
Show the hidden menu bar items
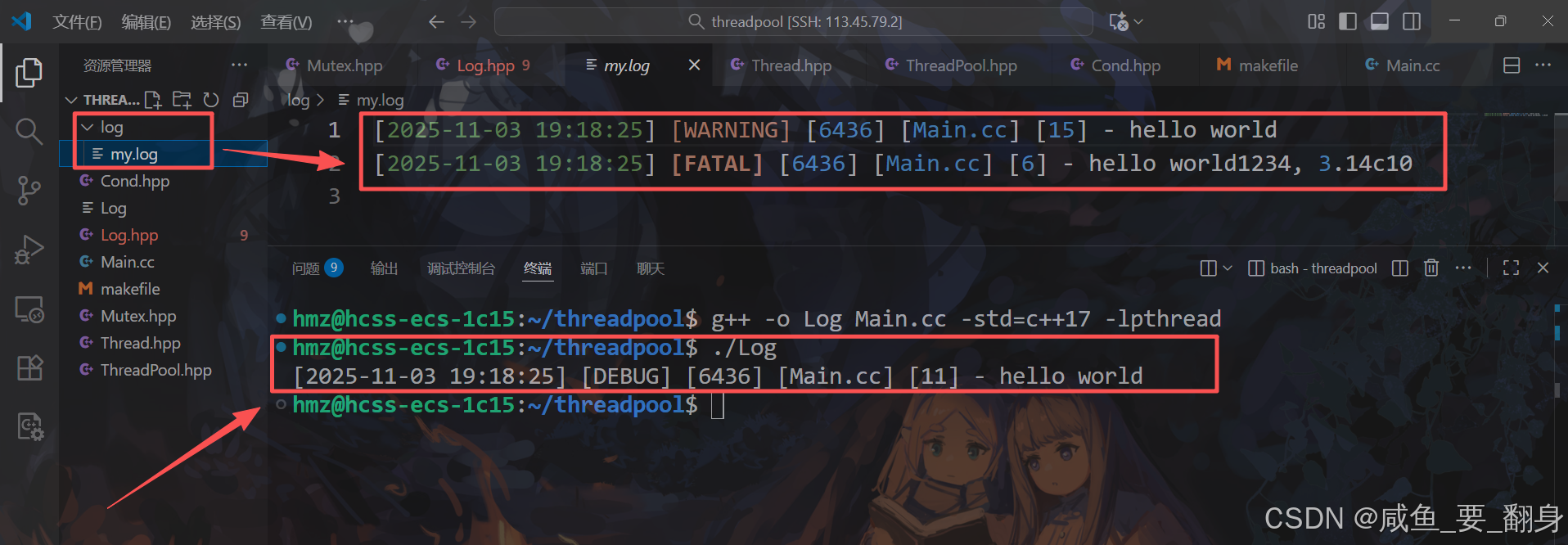pyautogui.click(x=345, y=22)
